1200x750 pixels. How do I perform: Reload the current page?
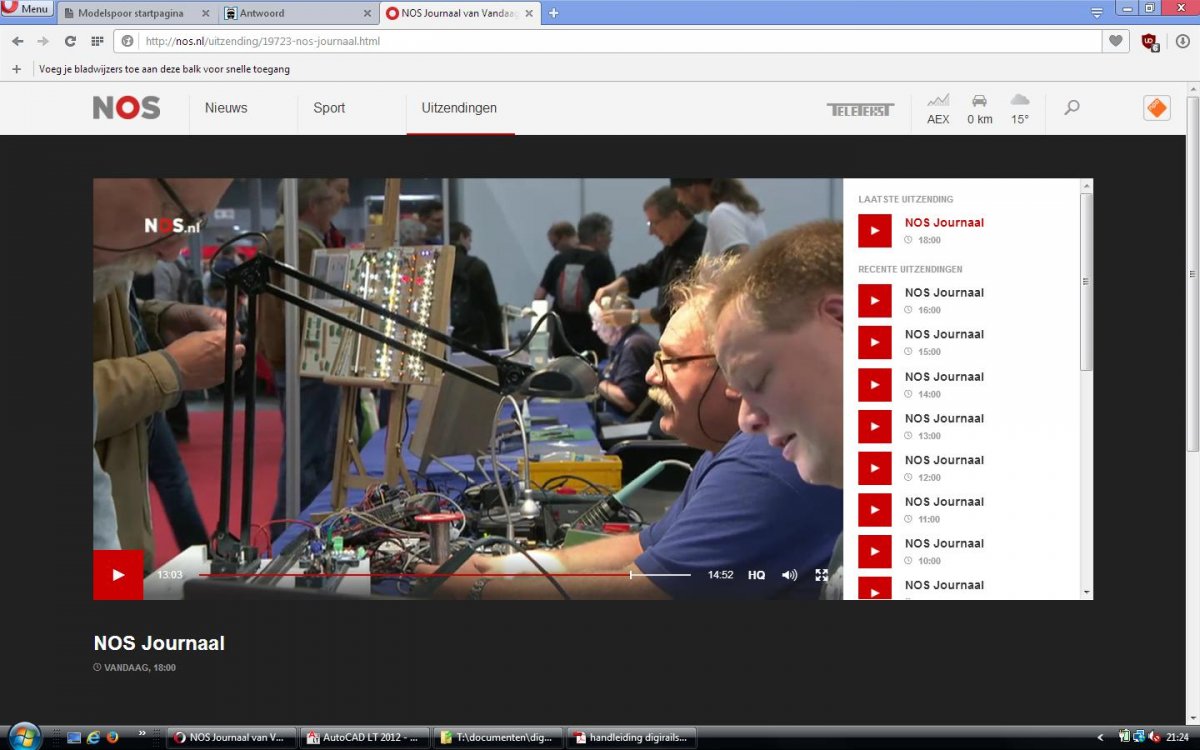point(70,41)
